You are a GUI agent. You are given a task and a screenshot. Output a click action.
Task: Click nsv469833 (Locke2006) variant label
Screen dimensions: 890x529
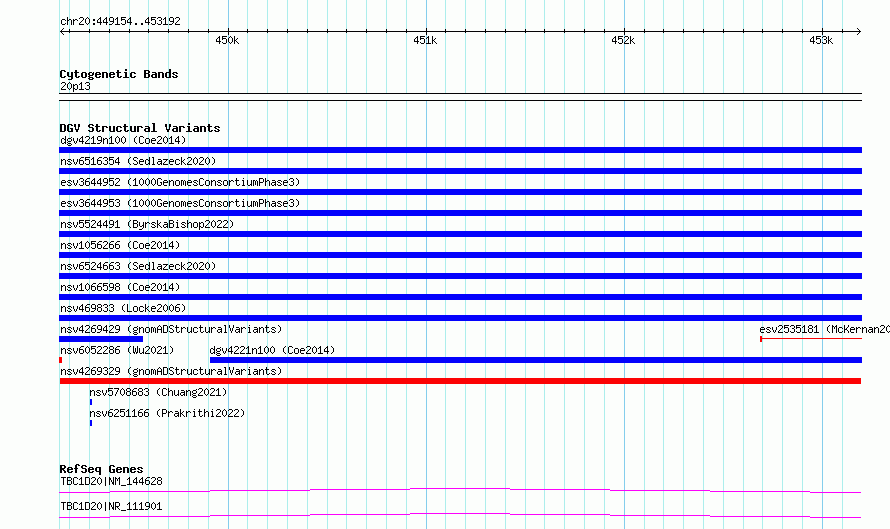point(123,308)
